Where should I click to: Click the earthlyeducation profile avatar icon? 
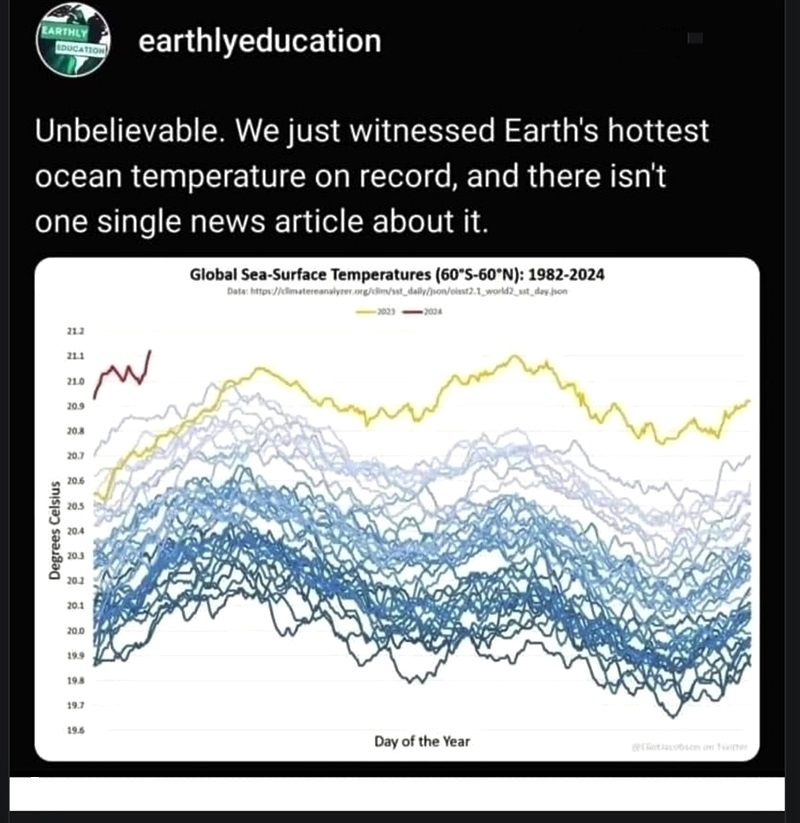70,42
